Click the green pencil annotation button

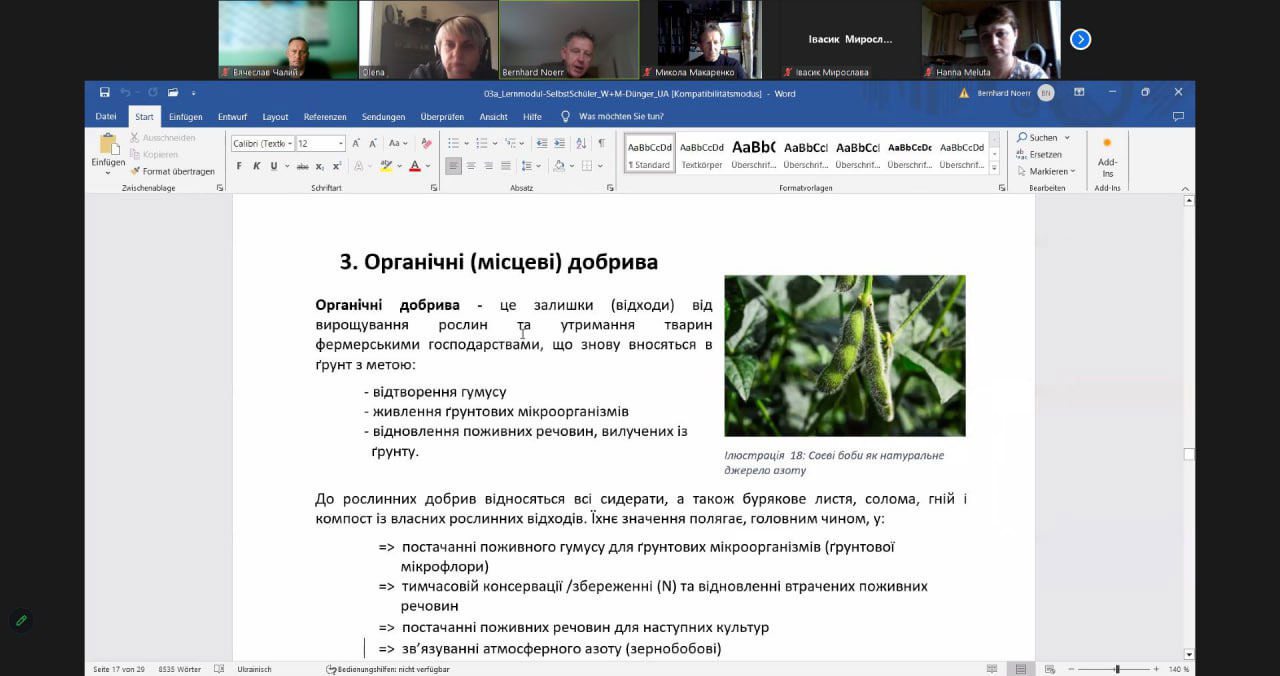click(21, 621)
